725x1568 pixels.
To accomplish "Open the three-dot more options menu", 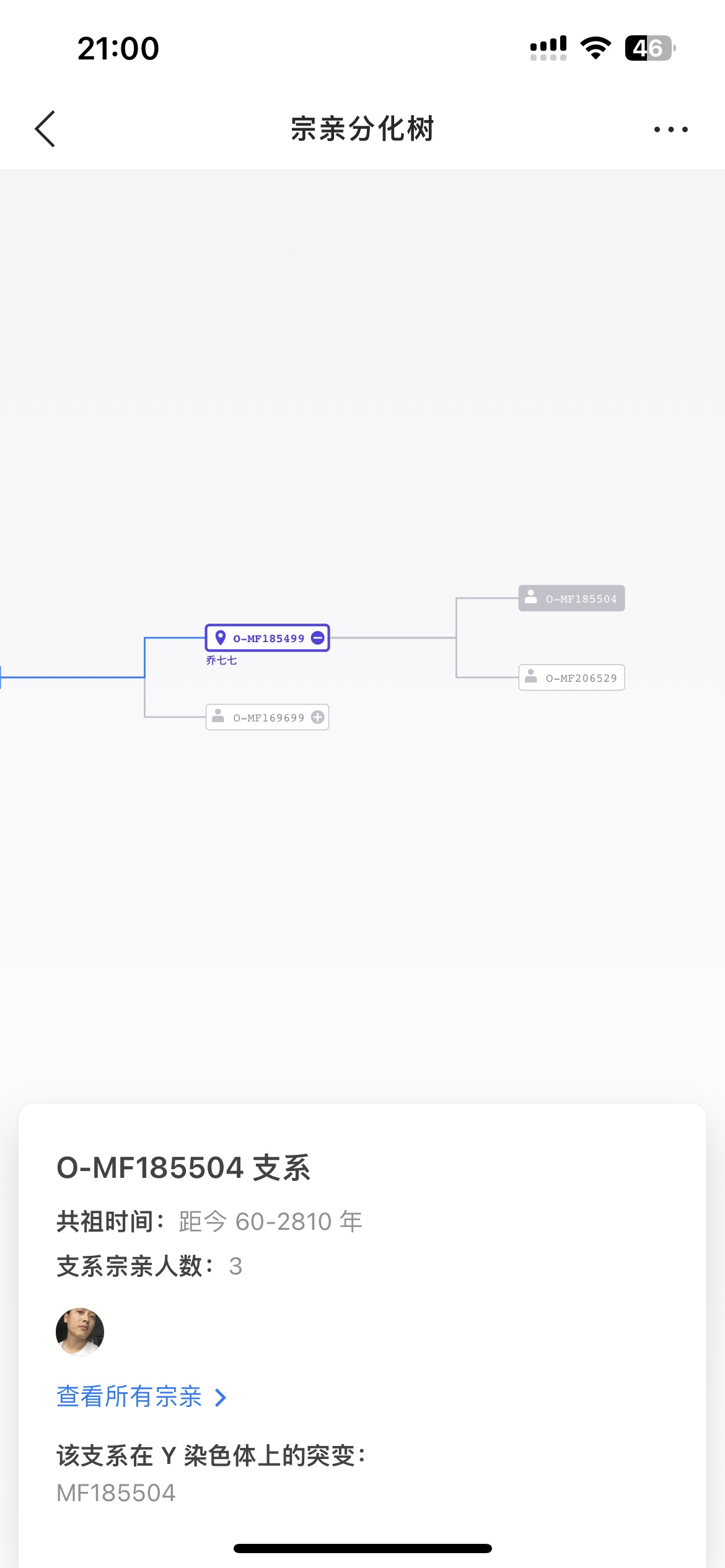I will tap(670, 129).
